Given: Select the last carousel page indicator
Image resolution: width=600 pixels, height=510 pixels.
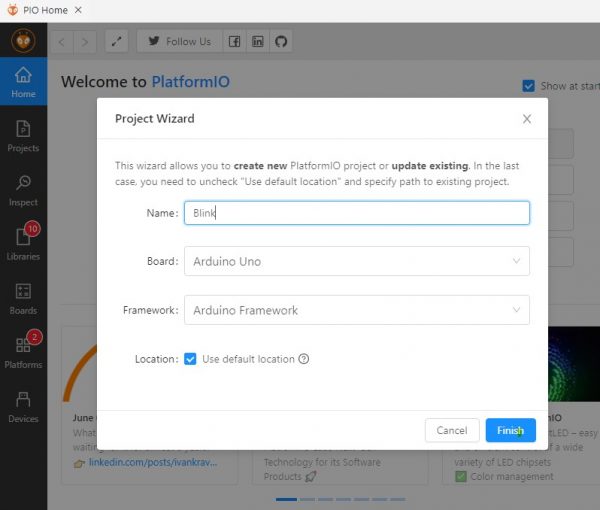Looking at the screenshot, I should (x=398, y=499).
